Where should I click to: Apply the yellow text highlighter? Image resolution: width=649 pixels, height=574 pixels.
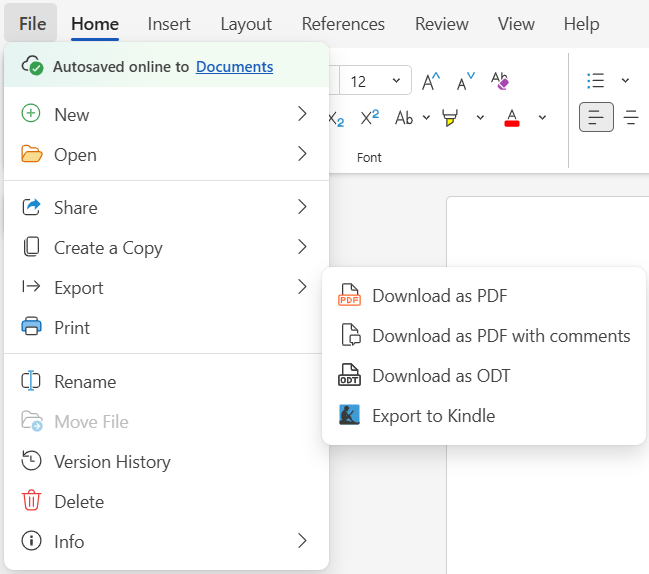pyautogui.click(x=450, y=118)
